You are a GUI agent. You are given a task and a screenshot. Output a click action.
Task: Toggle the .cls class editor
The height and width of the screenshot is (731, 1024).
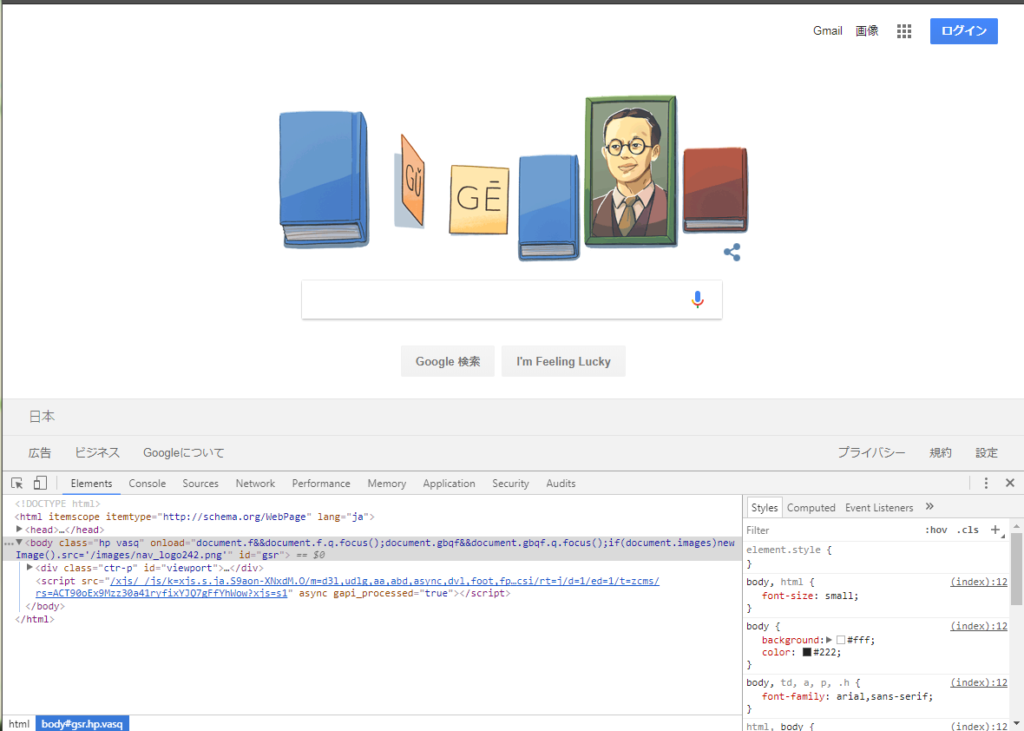tap(967, 530)
